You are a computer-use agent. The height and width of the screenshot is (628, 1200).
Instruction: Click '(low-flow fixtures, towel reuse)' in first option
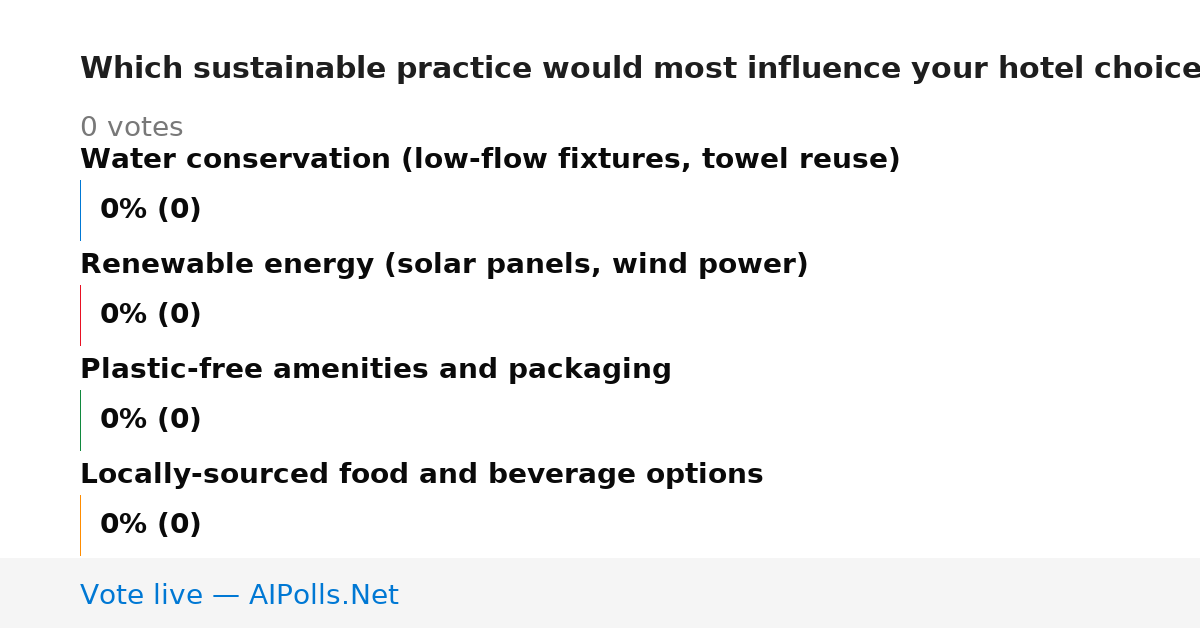pos(650,160)
